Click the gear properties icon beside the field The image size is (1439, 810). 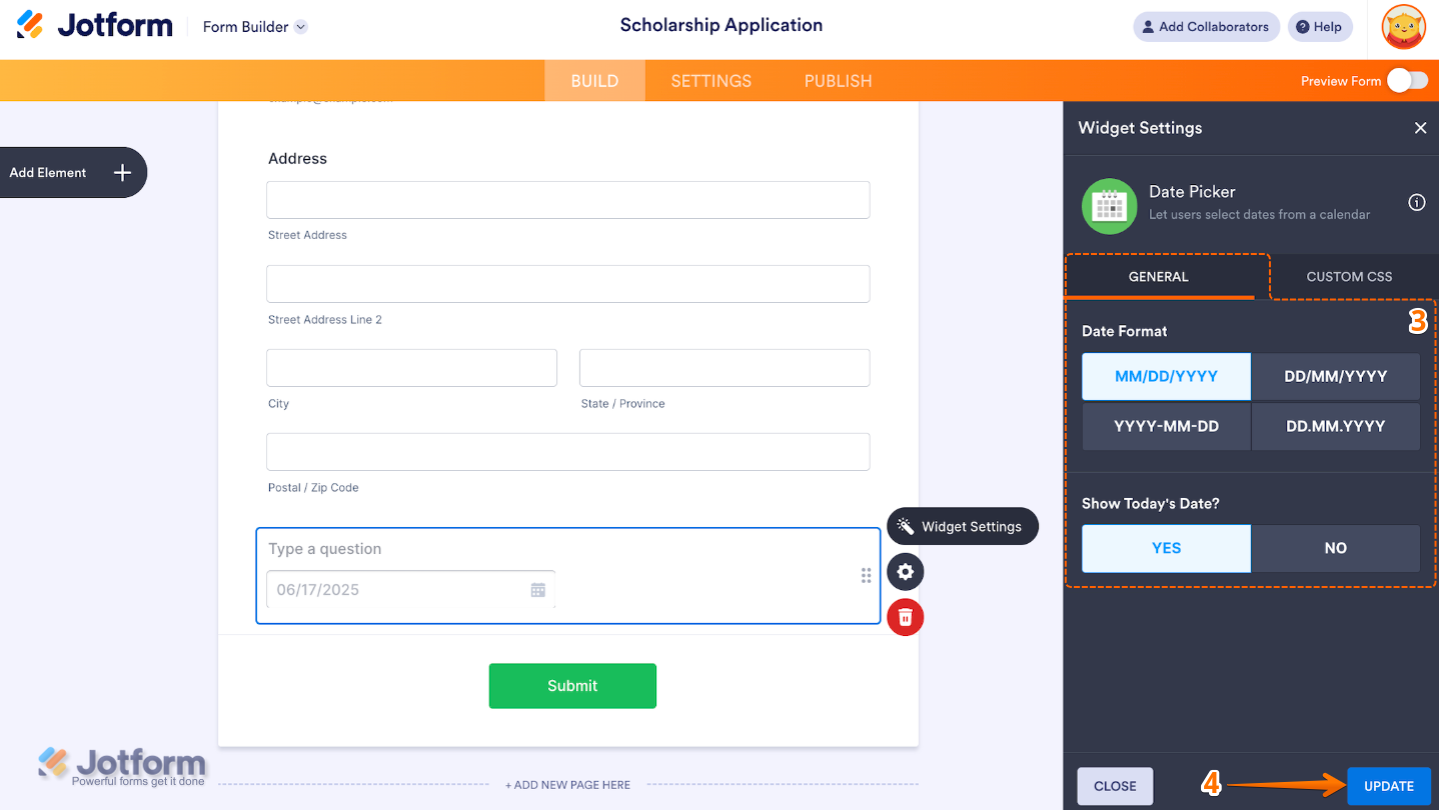905,572
